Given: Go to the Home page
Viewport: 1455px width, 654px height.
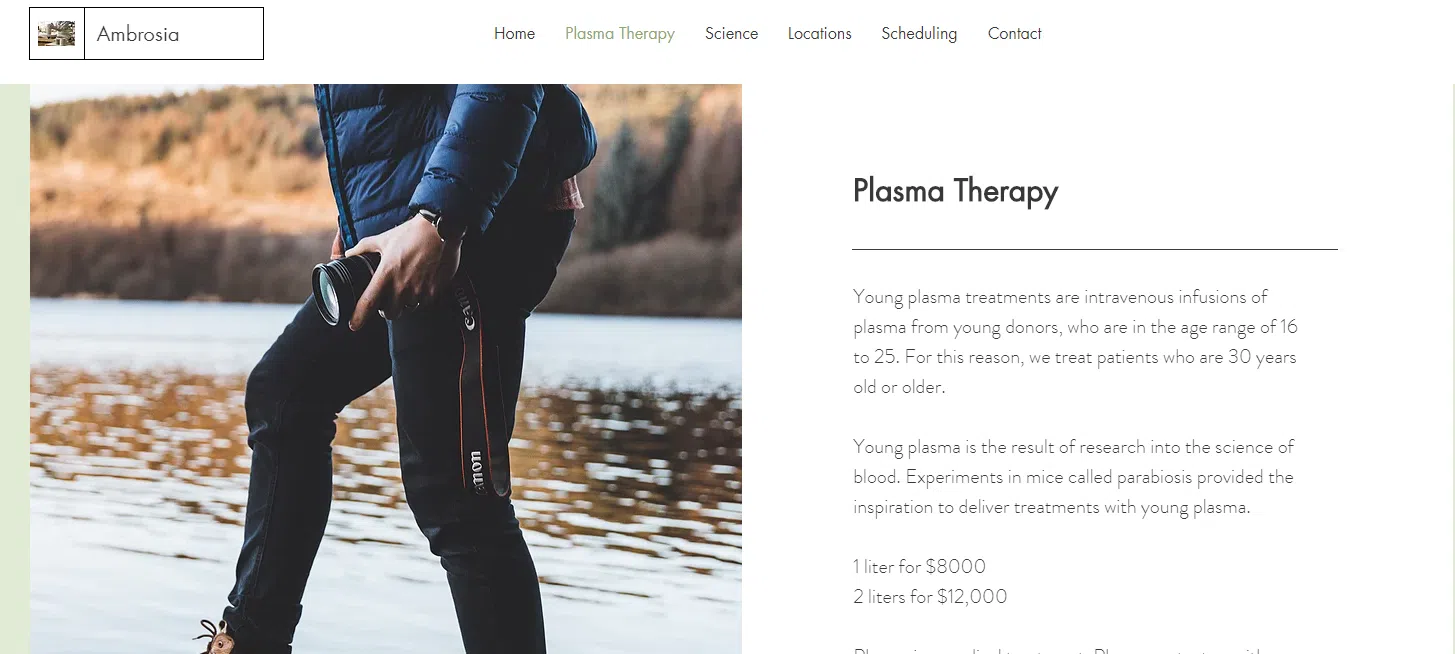Looking at the screenshot, I should tap(514, 34).
